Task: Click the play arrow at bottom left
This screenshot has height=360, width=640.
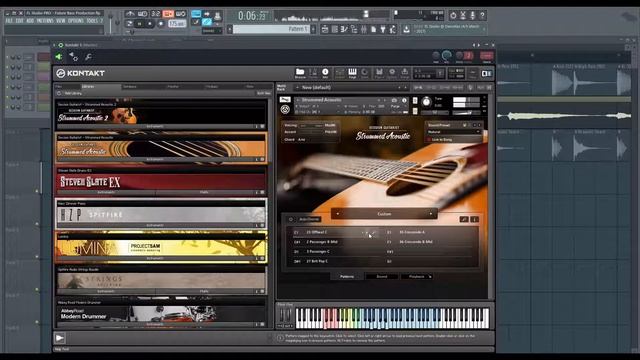Action: [x=60, y=338]
